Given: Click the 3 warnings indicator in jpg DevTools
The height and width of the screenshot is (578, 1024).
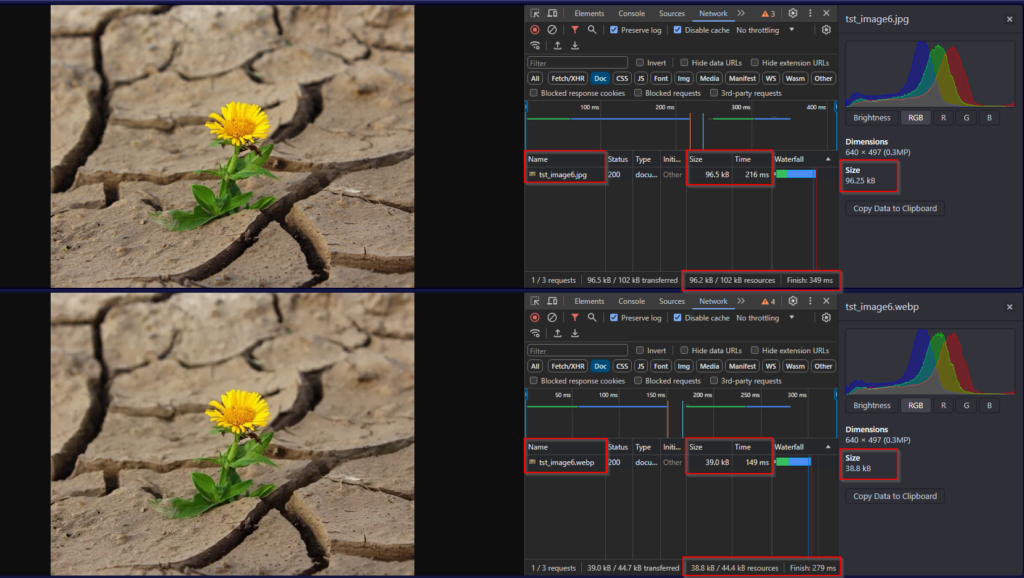Looking at the screenshot, I should 768,14.
